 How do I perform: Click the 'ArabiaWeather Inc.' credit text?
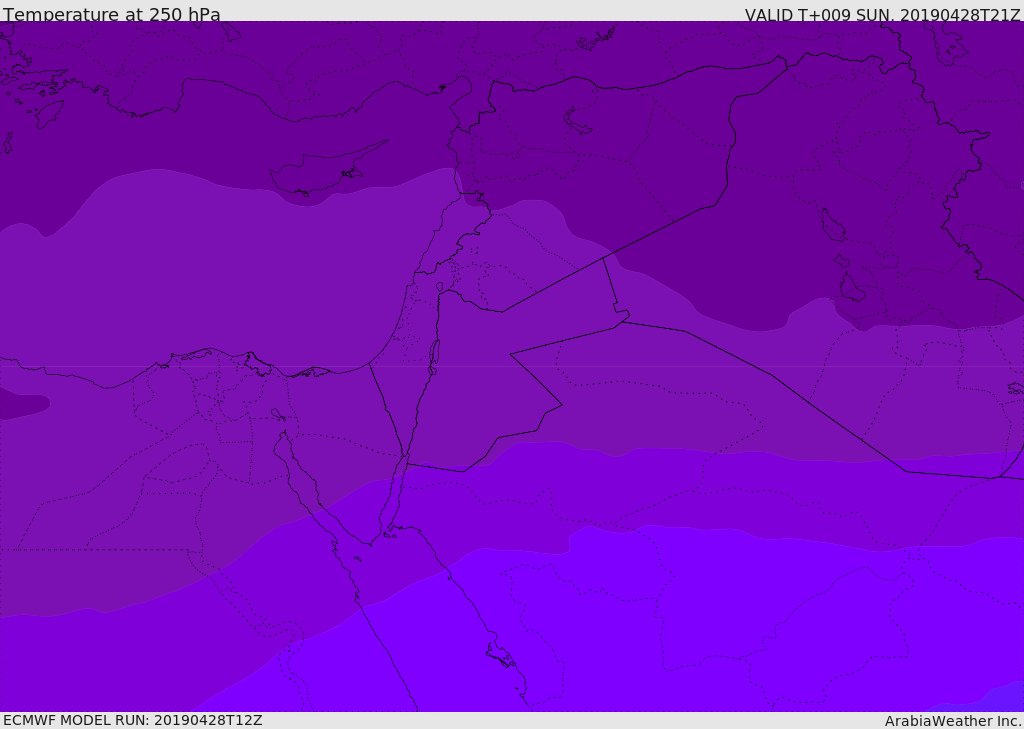pos(953,721)
